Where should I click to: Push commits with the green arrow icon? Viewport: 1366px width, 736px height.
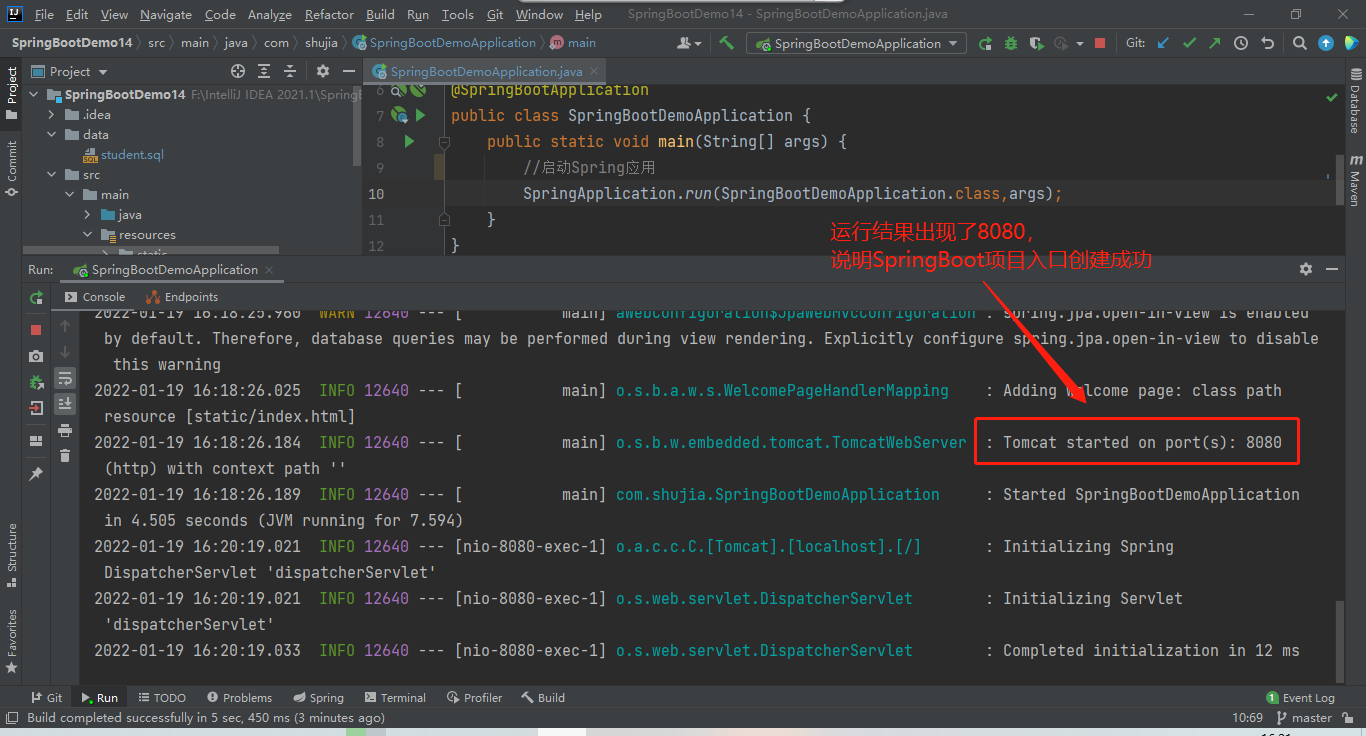tap(1214, 43)
